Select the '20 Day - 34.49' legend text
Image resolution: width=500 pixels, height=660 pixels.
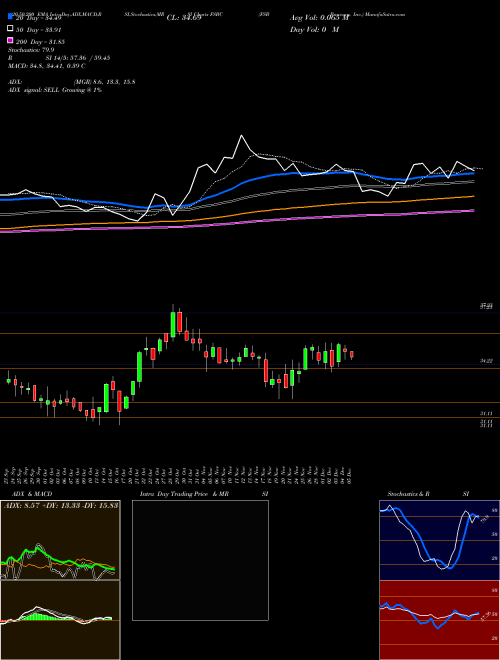38,18
